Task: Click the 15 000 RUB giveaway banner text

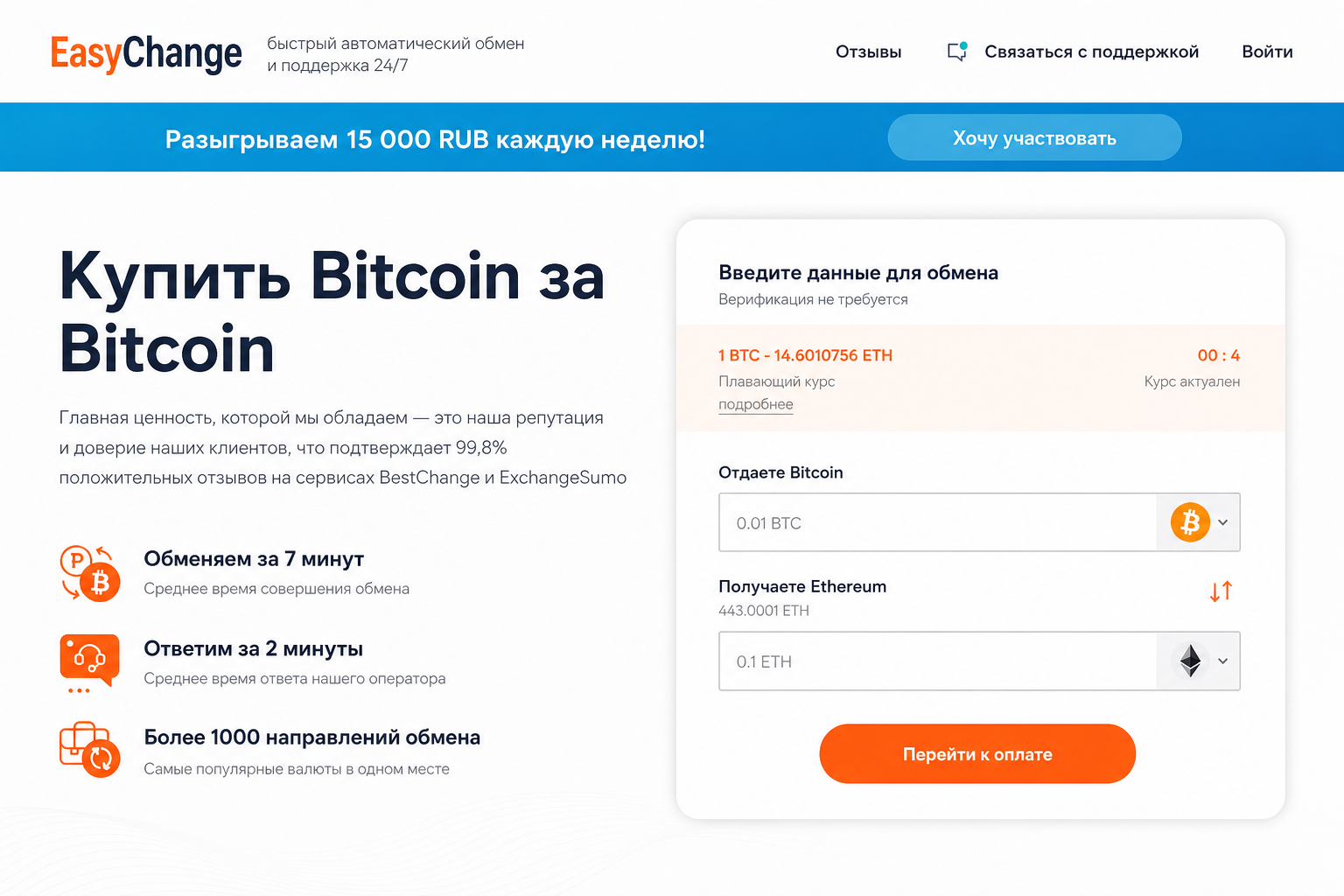Action: pos(435,139)
